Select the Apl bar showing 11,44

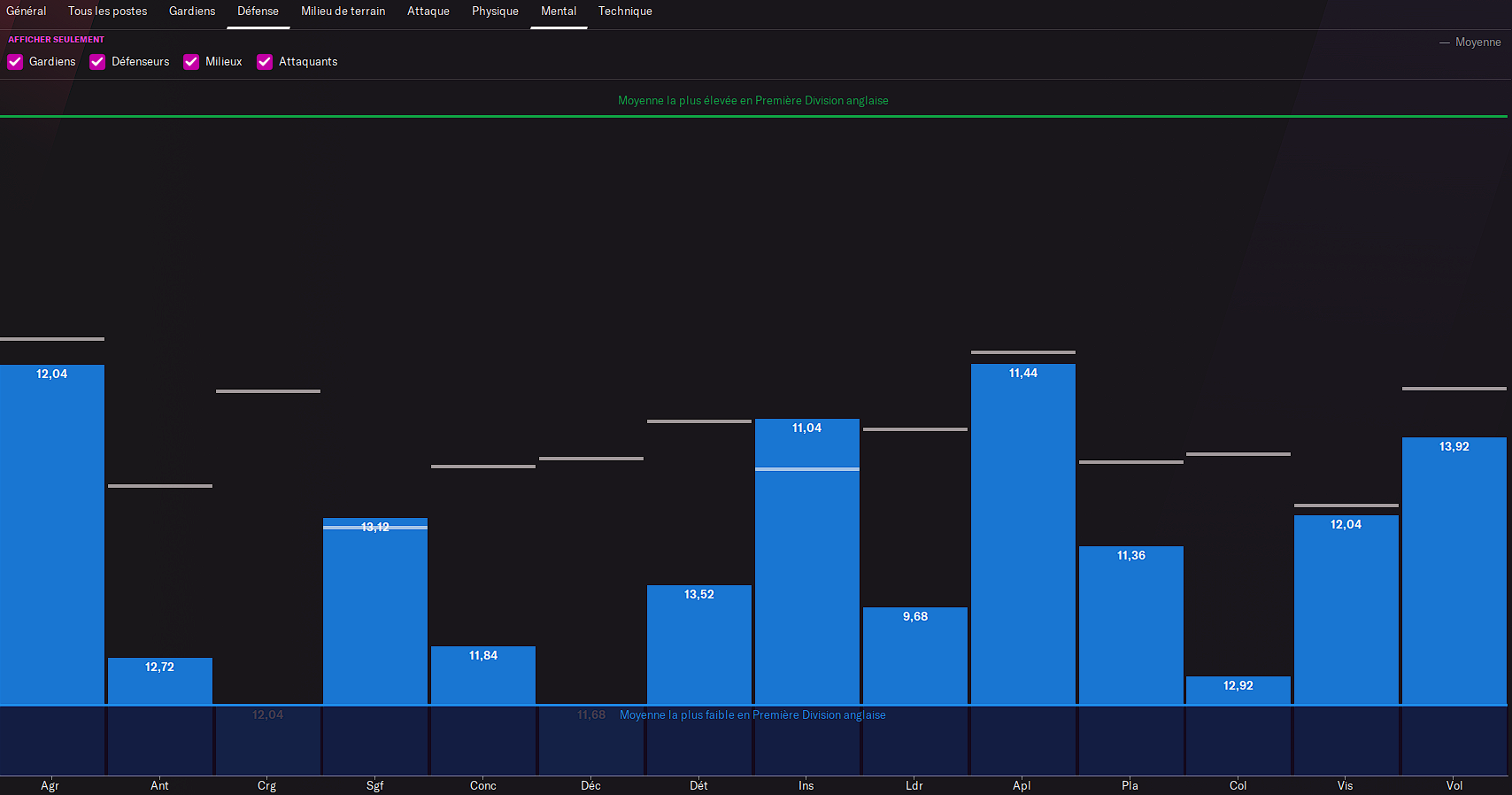[1022, 531]
